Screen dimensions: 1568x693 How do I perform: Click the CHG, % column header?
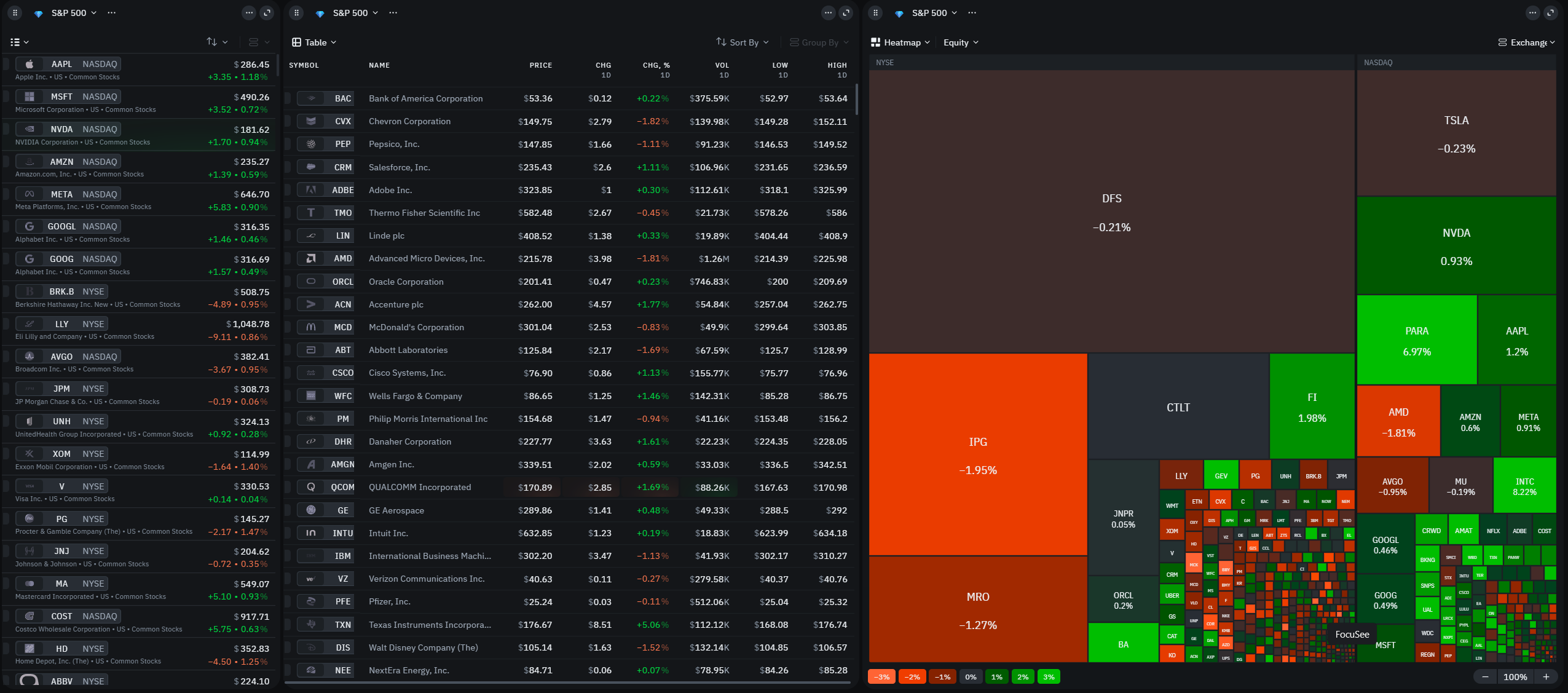coord(656,65)
